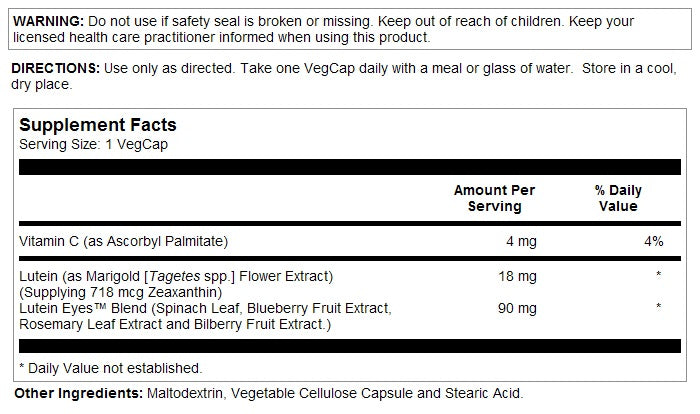Click the % Daily Value column header
700x414 pixels.
pyautogui.click(x=617, y=198)
